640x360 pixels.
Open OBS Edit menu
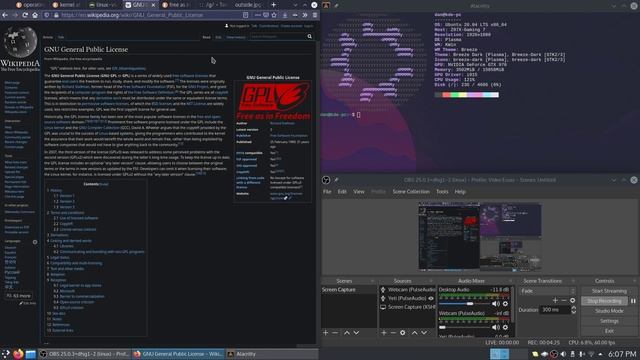click(x=342, y=191)
